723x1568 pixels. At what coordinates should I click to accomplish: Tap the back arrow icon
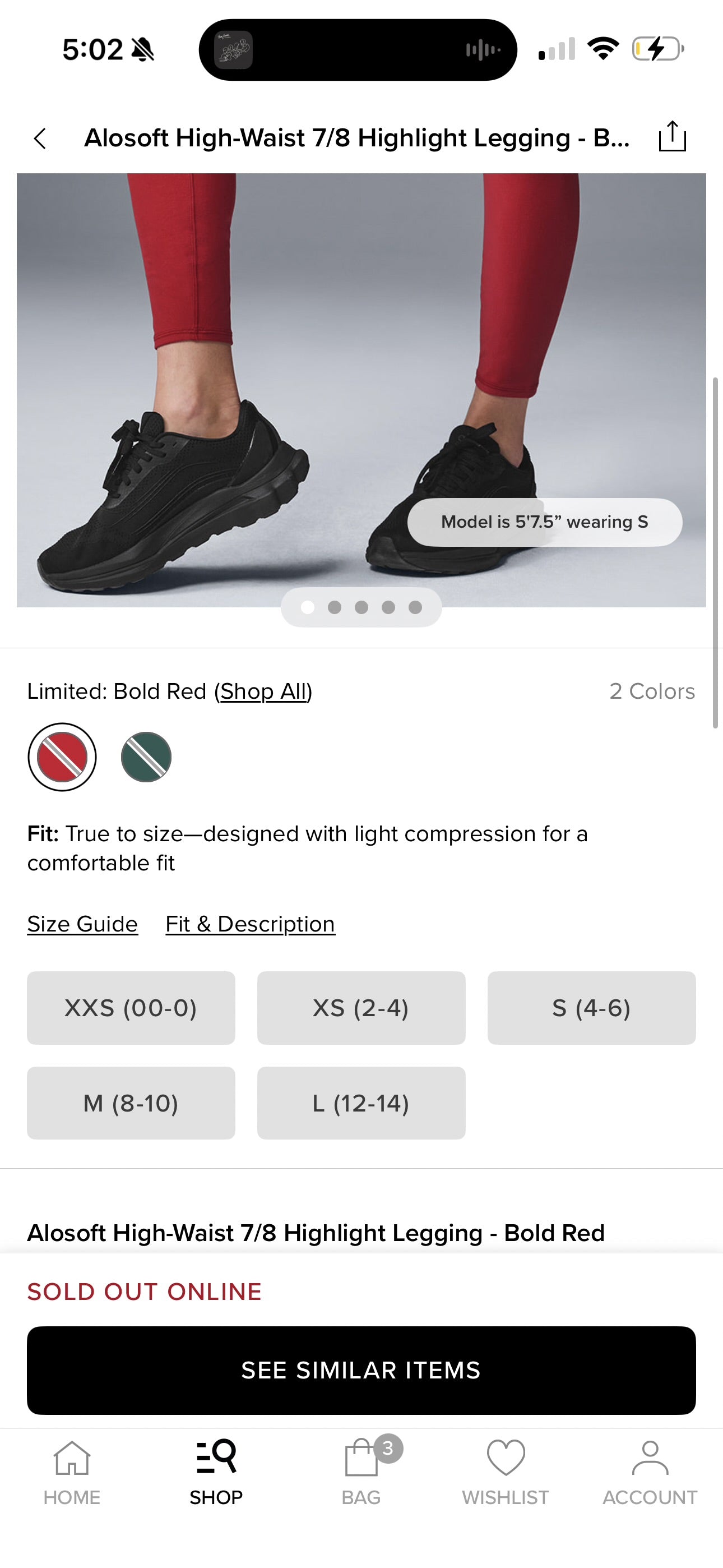point(40,138)
